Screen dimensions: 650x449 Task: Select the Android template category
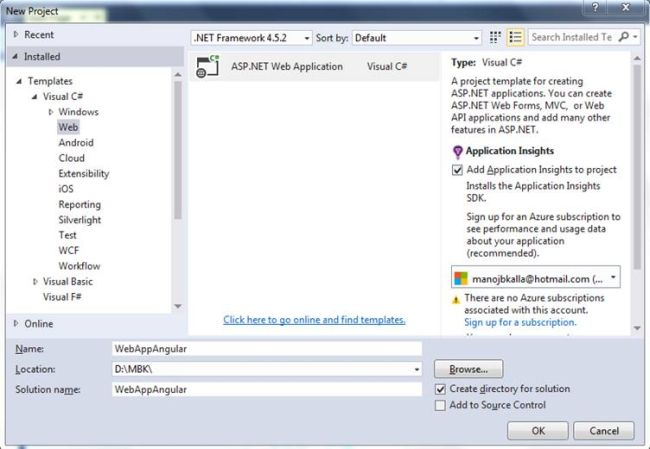[76, 143]
